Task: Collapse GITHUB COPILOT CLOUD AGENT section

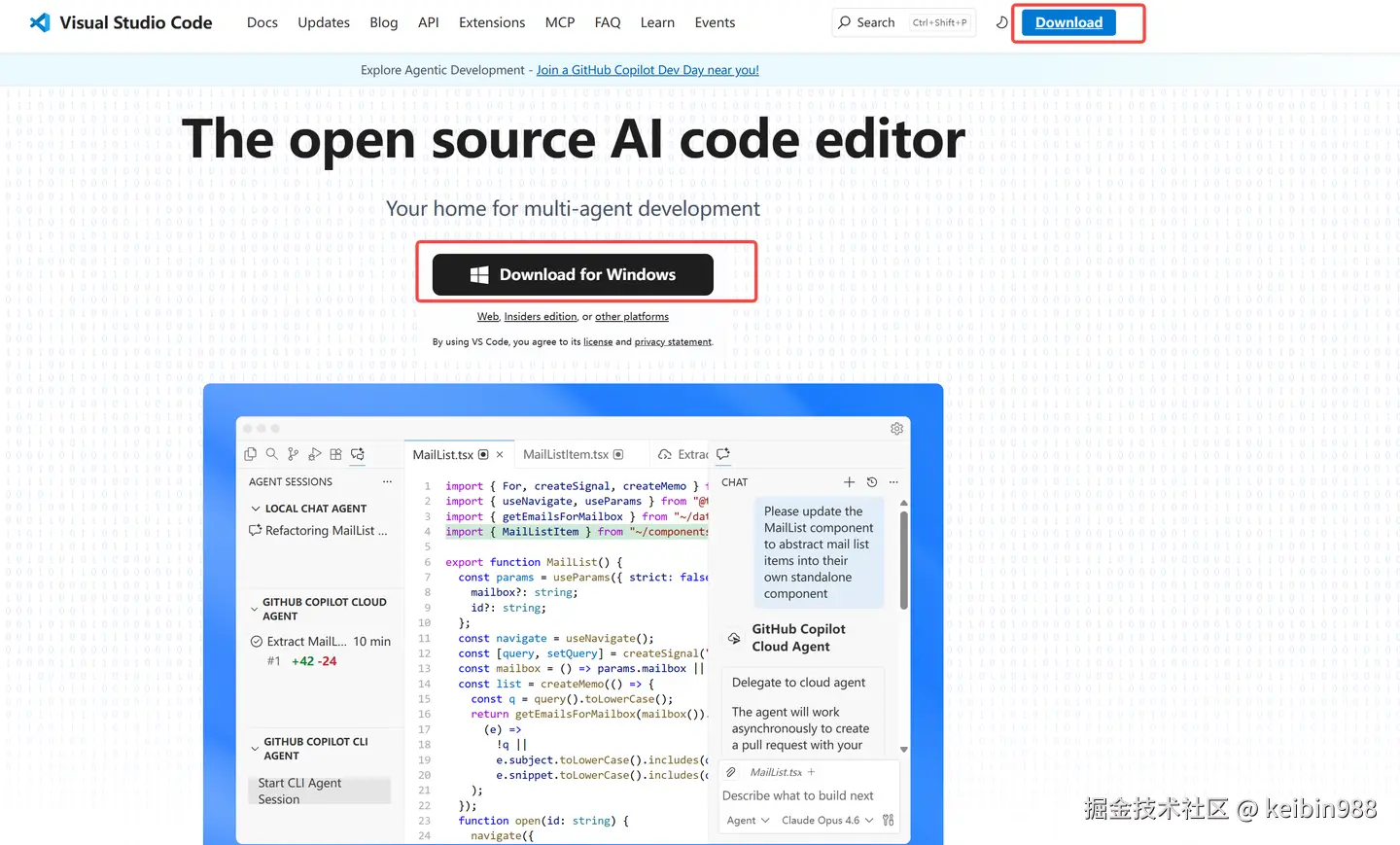Action: (255, 610)
